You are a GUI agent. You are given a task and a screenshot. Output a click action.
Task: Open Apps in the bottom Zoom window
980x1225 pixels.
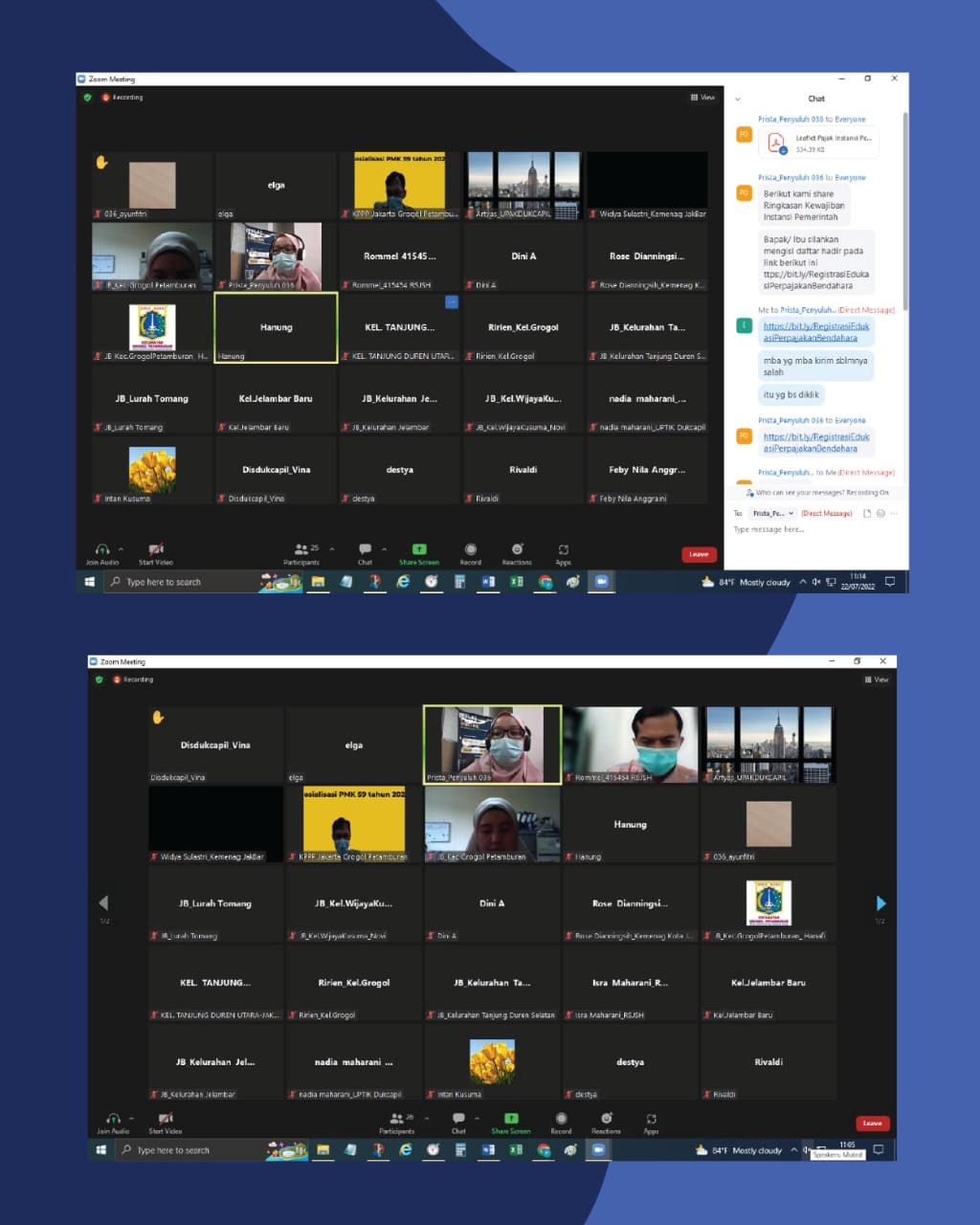pos(651,1122)
